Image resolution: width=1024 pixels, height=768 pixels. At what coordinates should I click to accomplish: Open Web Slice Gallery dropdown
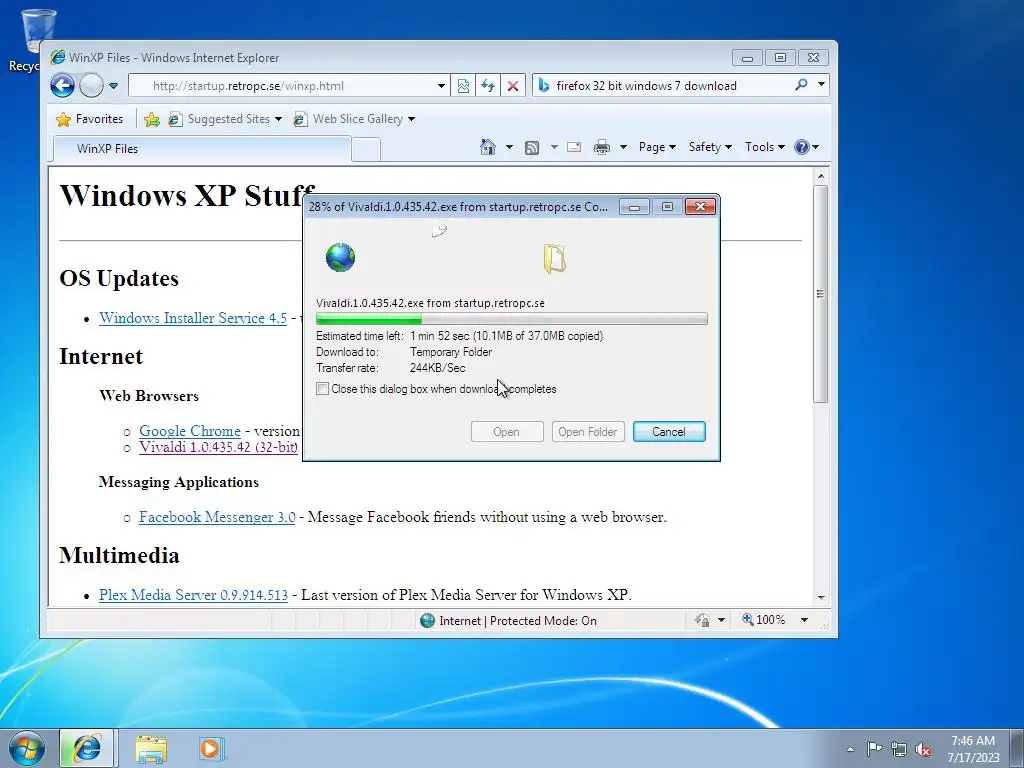tap(354, 119)
